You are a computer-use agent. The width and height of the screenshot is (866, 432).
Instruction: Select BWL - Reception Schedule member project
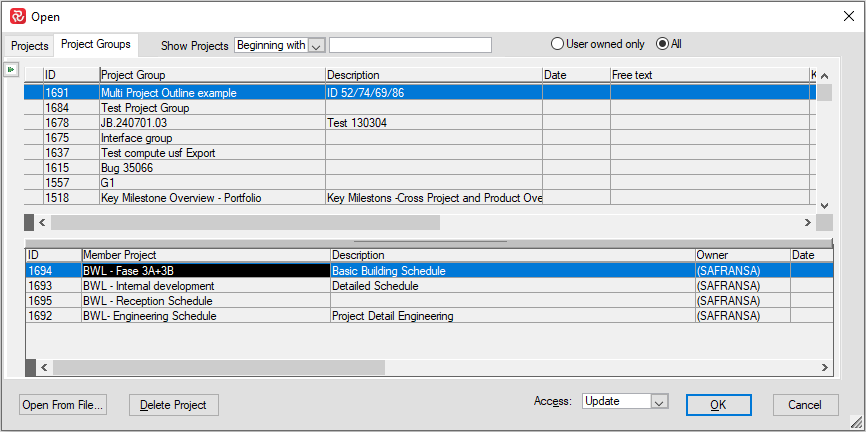147,301
